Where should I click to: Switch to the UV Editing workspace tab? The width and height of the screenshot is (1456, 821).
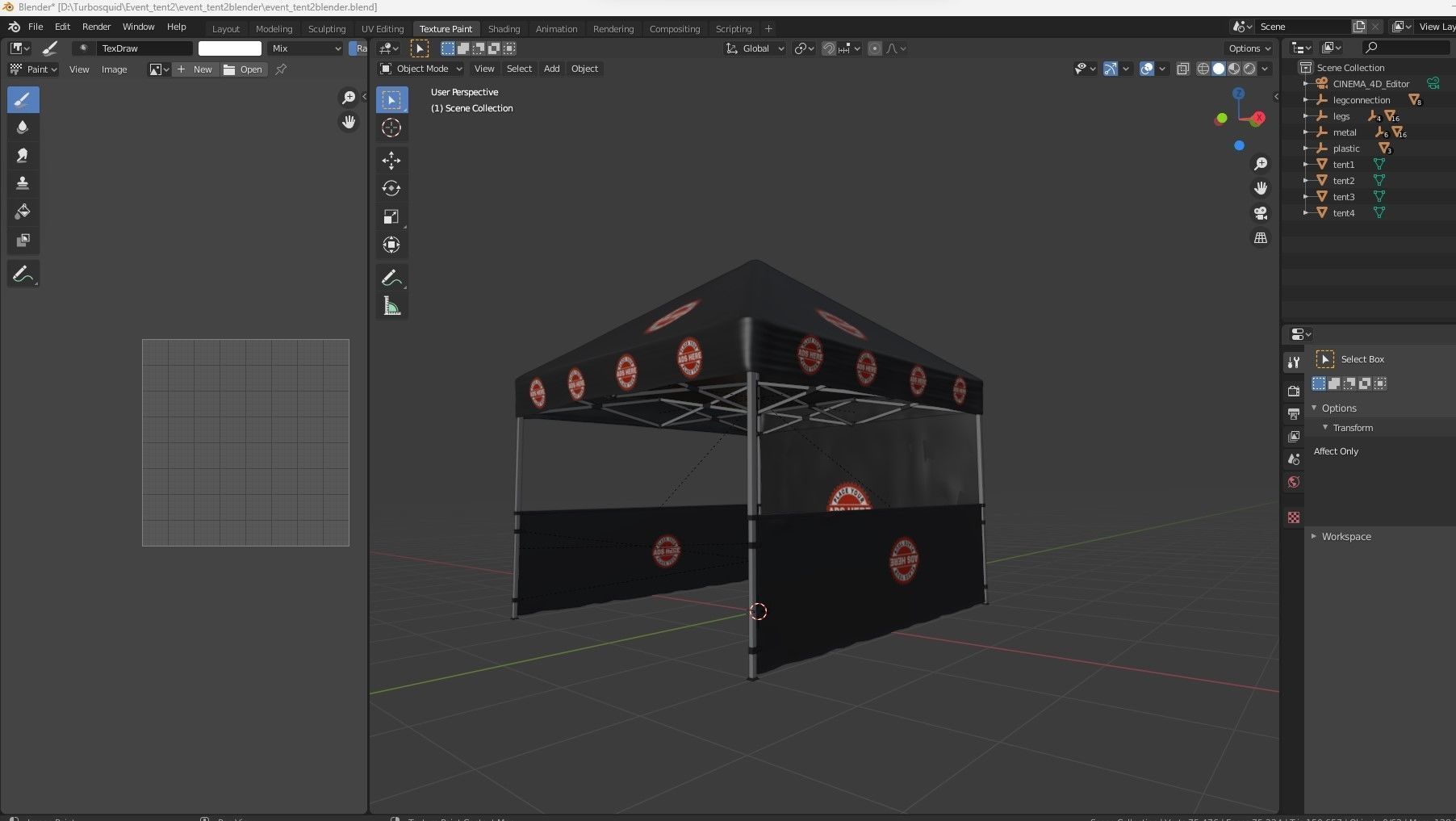pyautogui.click(x=383, y=28)
